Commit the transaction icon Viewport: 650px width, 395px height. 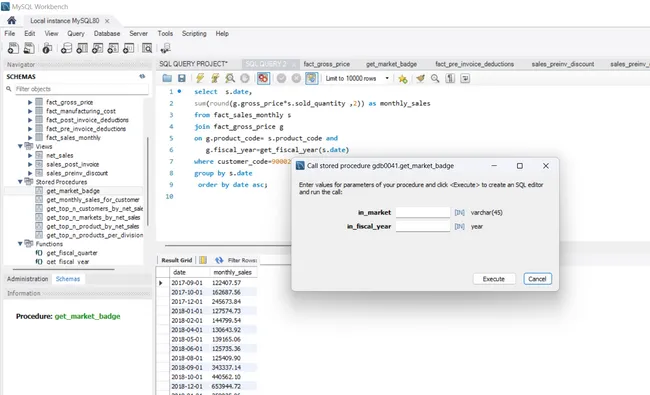281,78
